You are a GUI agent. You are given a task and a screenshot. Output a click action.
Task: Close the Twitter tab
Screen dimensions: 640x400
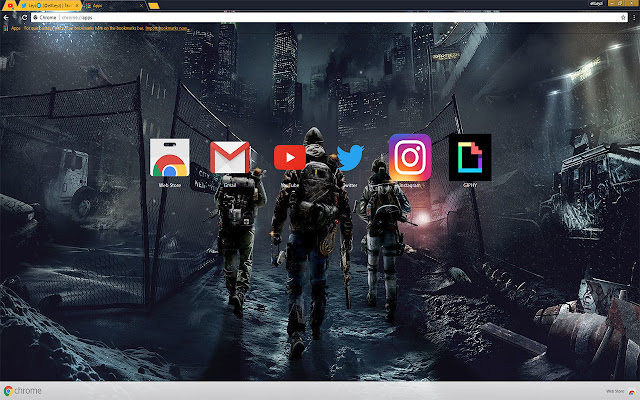[x=77, y=6]
